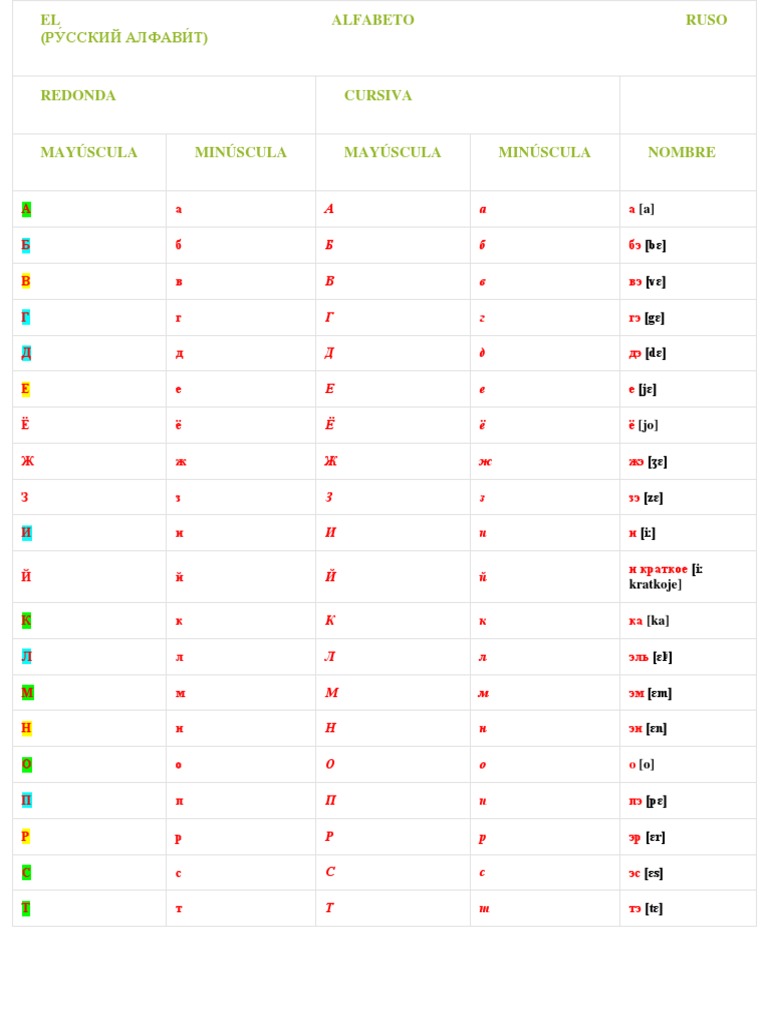This screenshot has width=768, height=1024.
Task: Click the green-highlighted capital А
Action: 26,209
